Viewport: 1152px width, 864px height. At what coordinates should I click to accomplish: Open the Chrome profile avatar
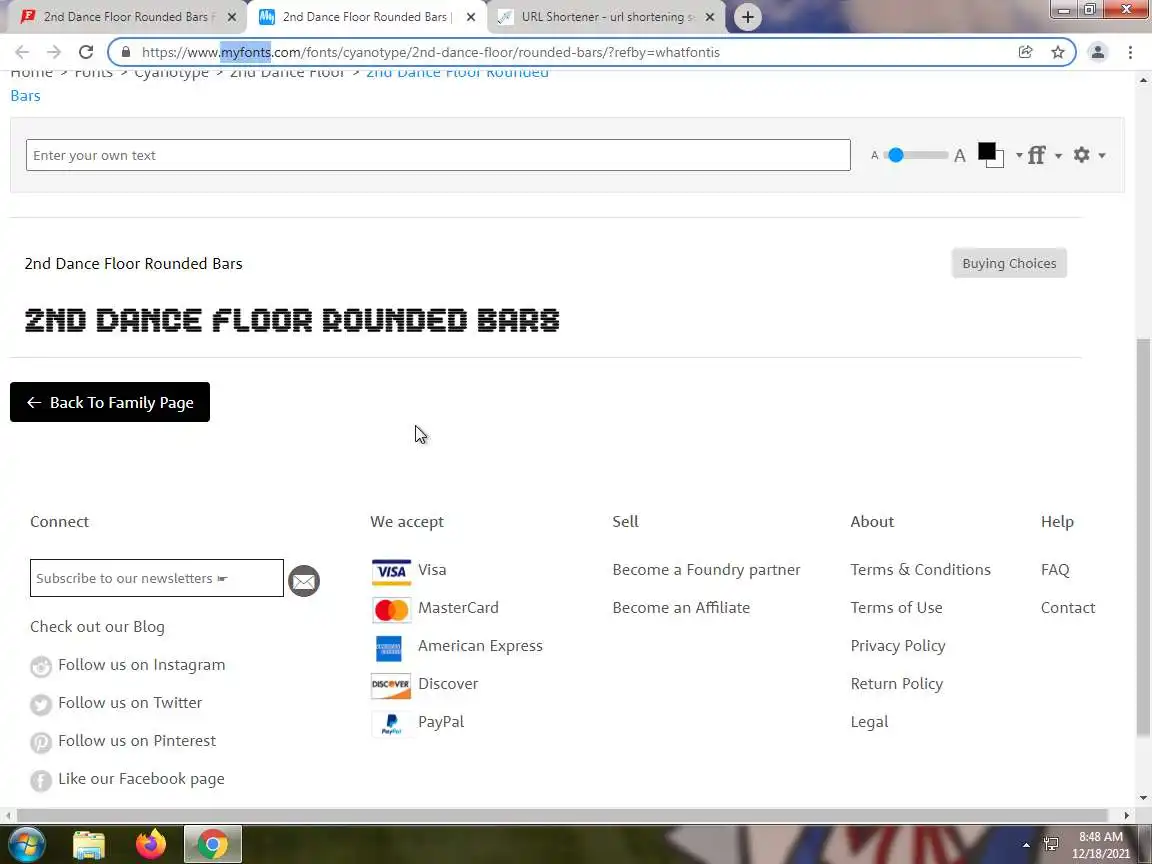click(1098, 52)
